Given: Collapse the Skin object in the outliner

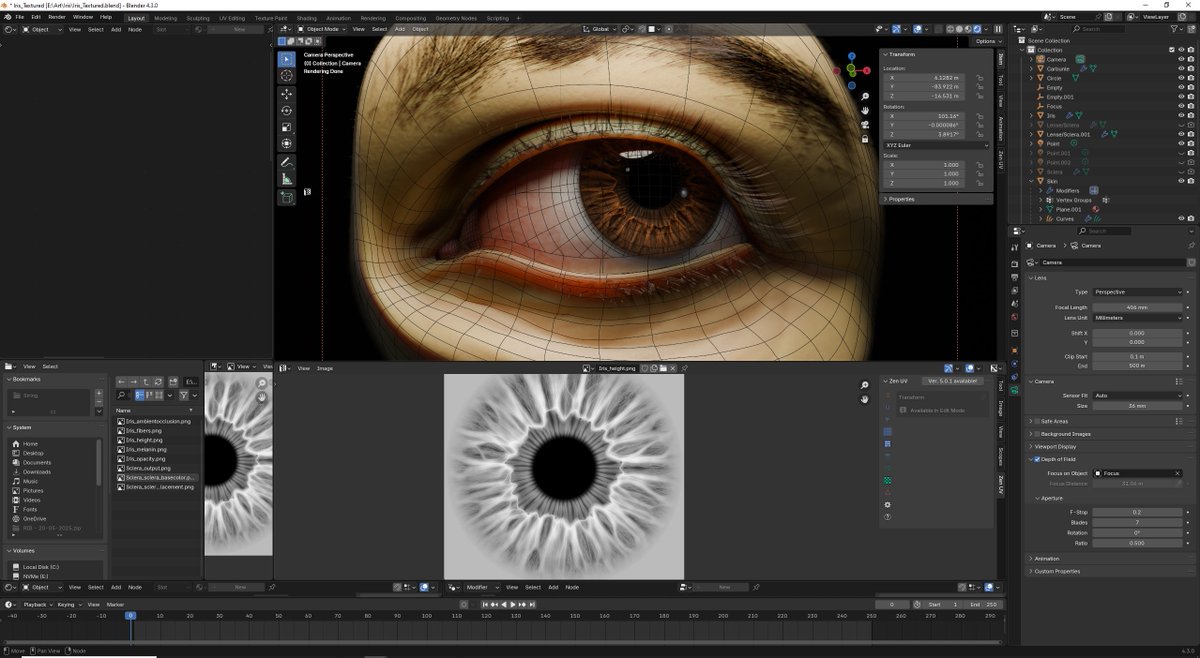Looking at the screenshot, I should pos(1030,182).
